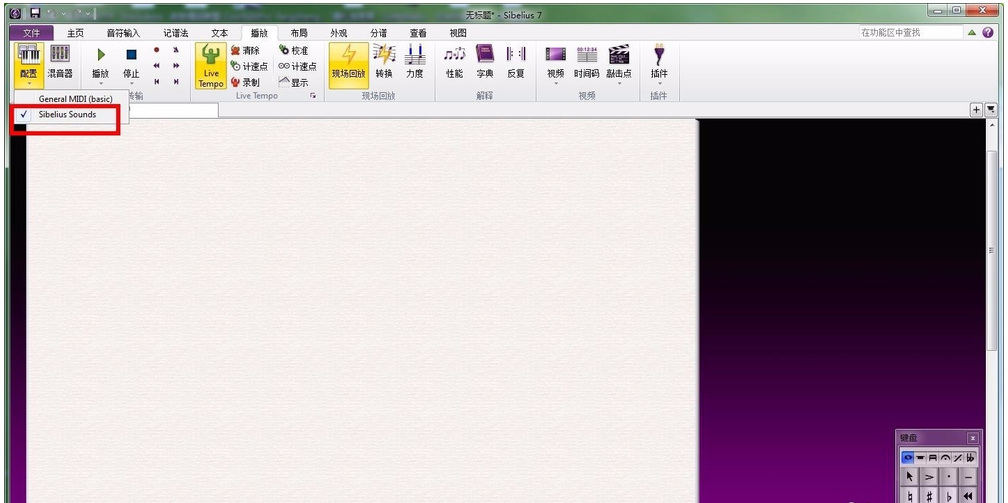Screen dimensions: 1008x503
Task: Stop playback with the blue 停止 square
Action: click(x=131, y=55)
